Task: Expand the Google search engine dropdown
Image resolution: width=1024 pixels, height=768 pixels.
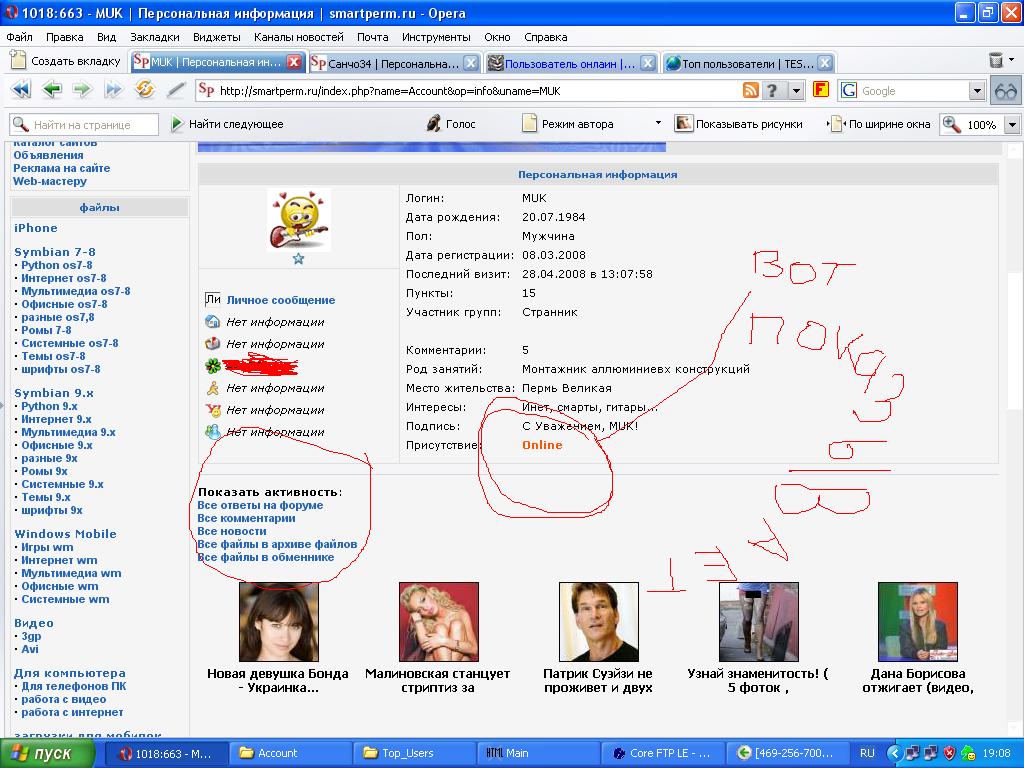Action: 977,91
